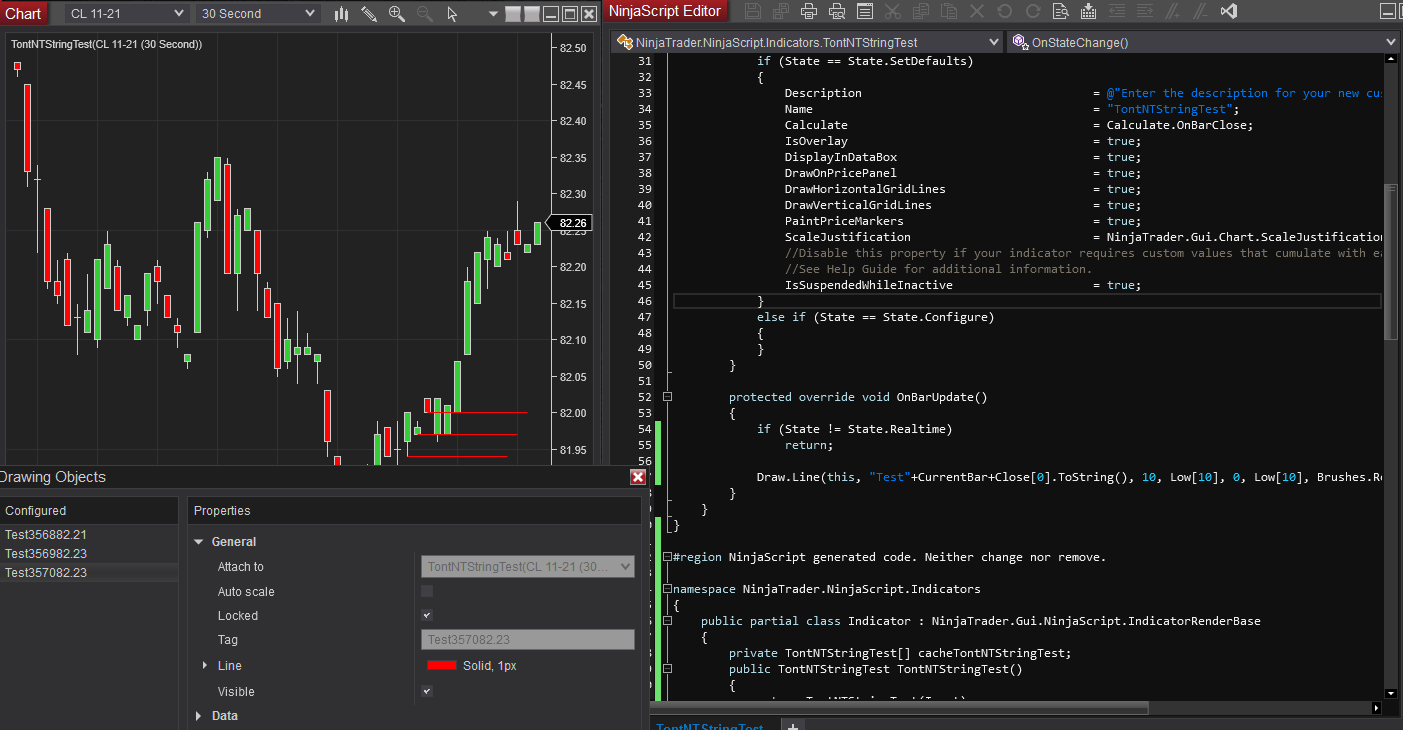Copy selected code in NinjaScript Editor
This screenshot has height=730, width=1403.
click(x=921, y=11)
